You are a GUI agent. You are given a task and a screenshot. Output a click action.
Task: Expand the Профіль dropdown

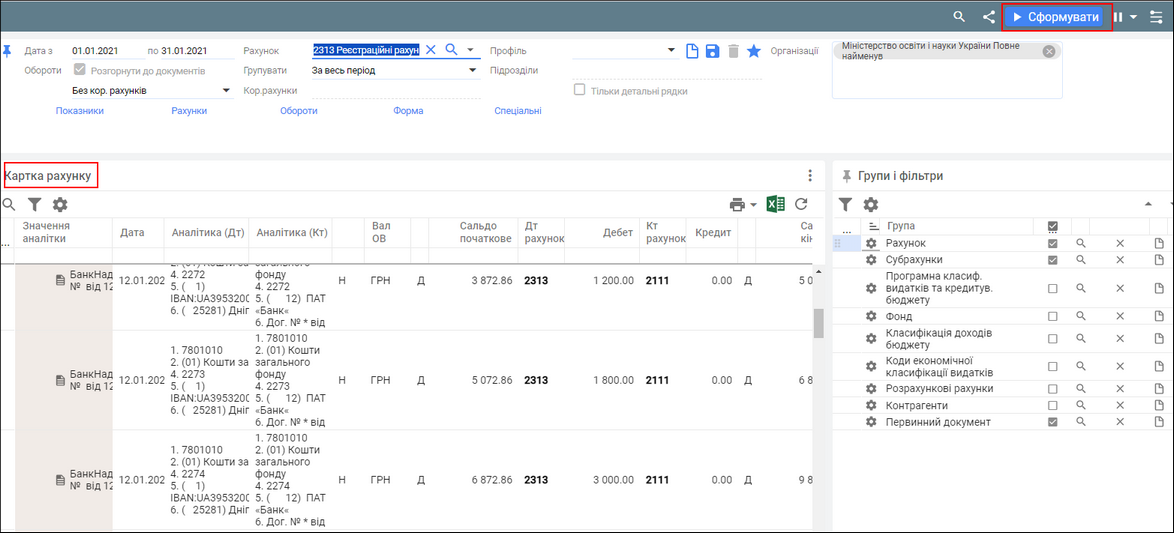671,51
